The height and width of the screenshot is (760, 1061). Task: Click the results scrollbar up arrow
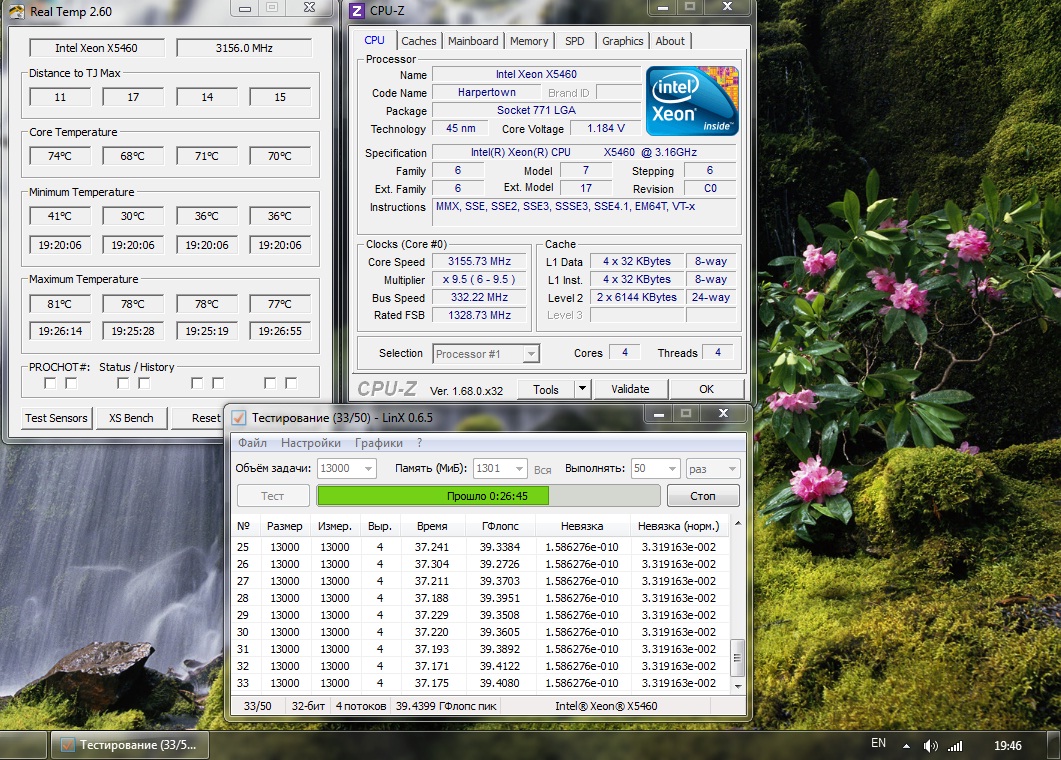click(738, 523)
